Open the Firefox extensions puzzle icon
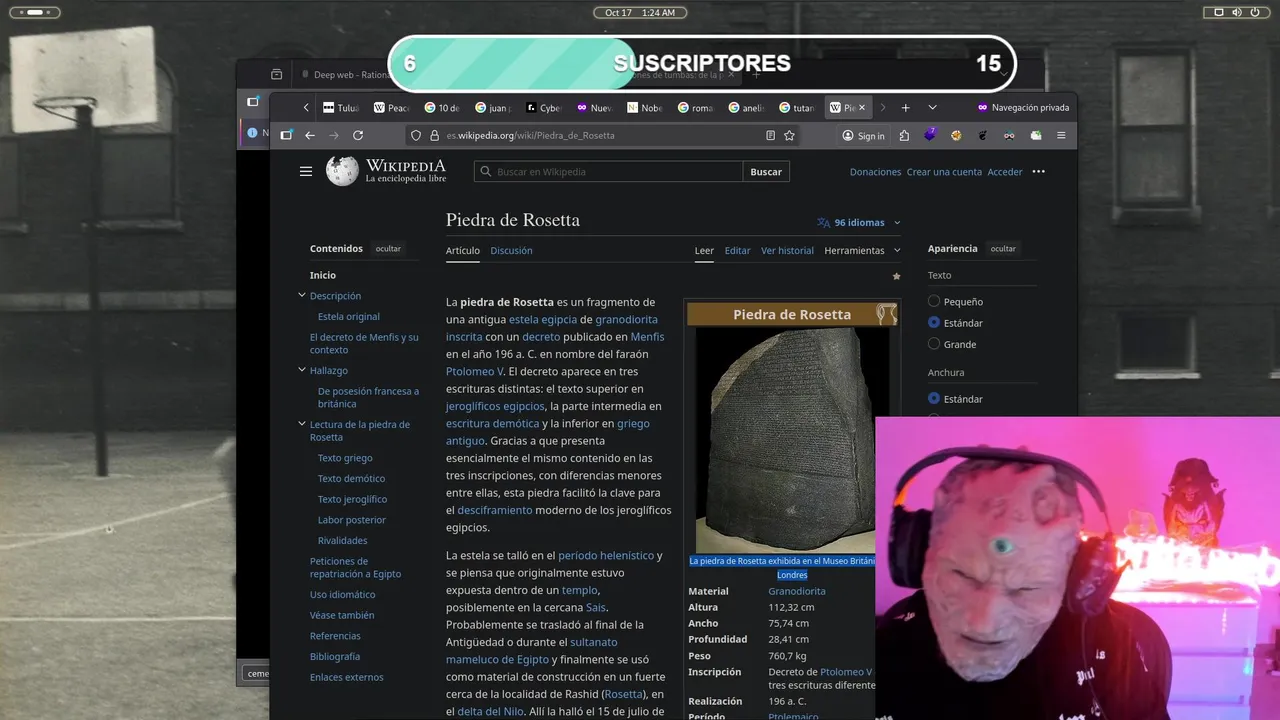Image resolution: width=1280 pixels, height=720 pixels. (x=904, y=135)
